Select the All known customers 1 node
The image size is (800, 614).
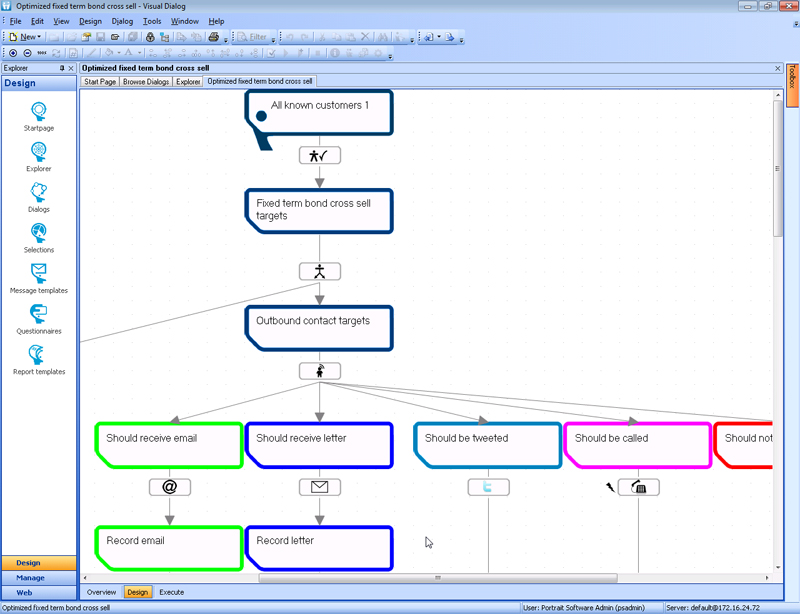tap(319, 113)
